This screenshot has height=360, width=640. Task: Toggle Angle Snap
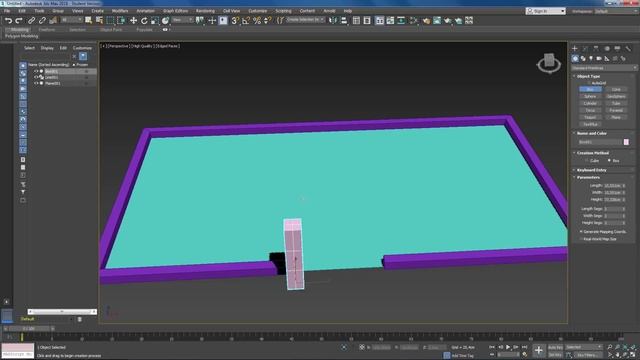(x=246, y=20)
